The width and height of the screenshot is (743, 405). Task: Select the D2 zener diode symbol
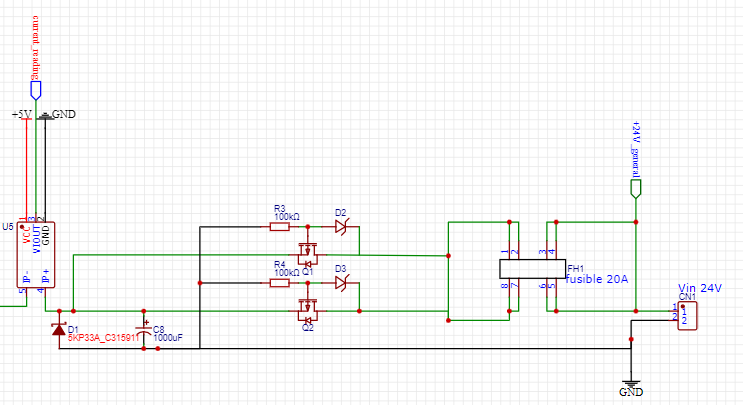(x=342, y=226)
